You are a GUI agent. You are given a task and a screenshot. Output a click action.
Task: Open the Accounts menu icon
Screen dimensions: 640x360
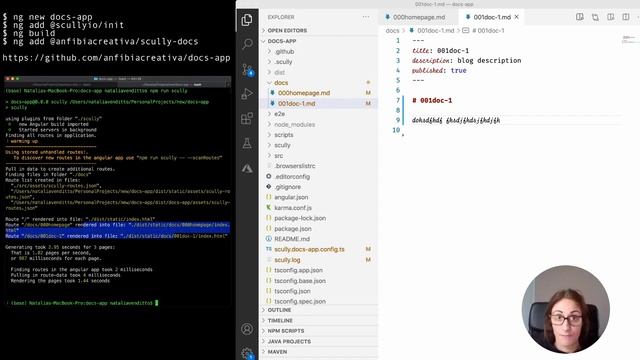[x=247, y=329]
